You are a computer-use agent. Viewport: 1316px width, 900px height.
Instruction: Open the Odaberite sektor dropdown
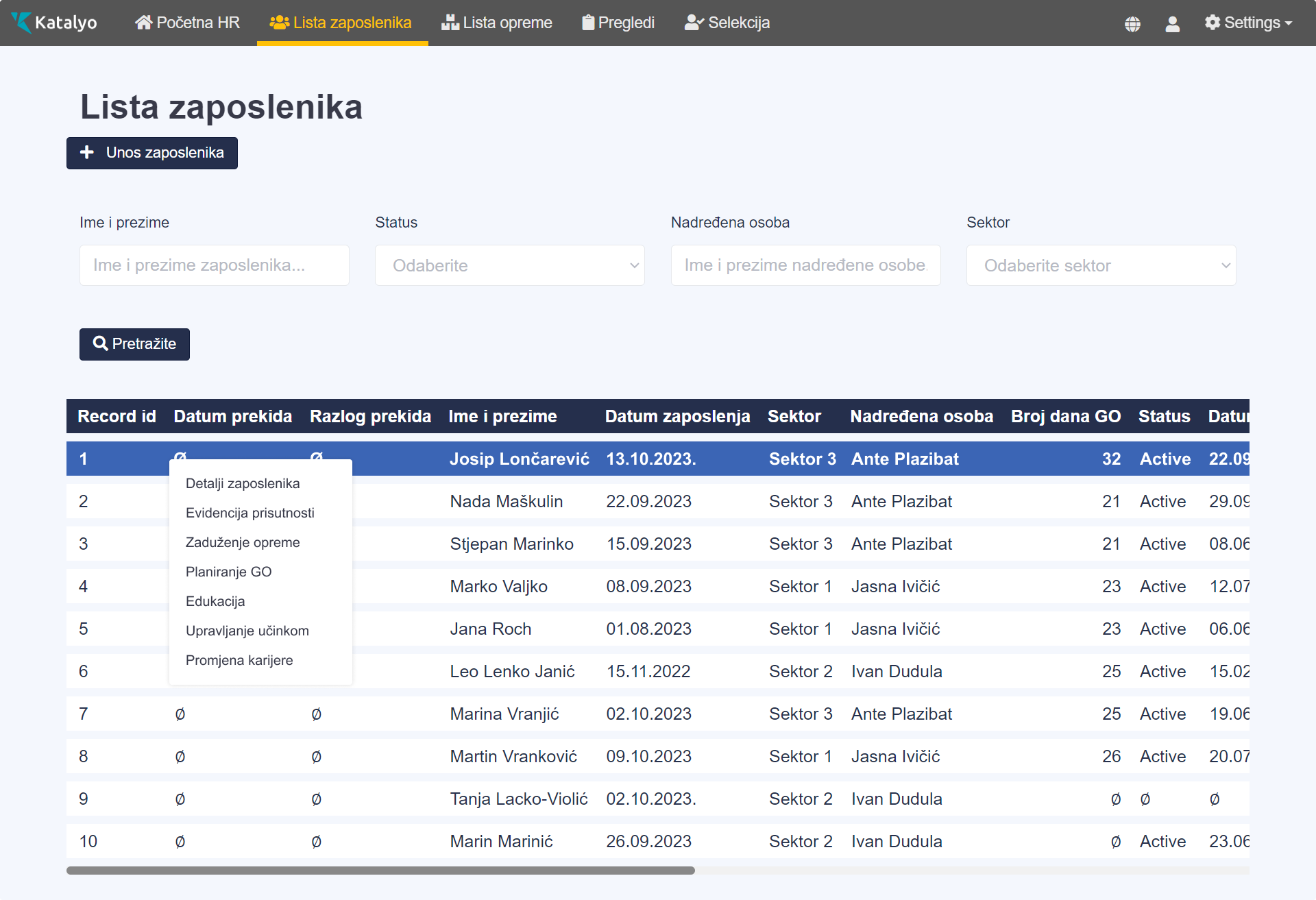[x=1101, y=265]
